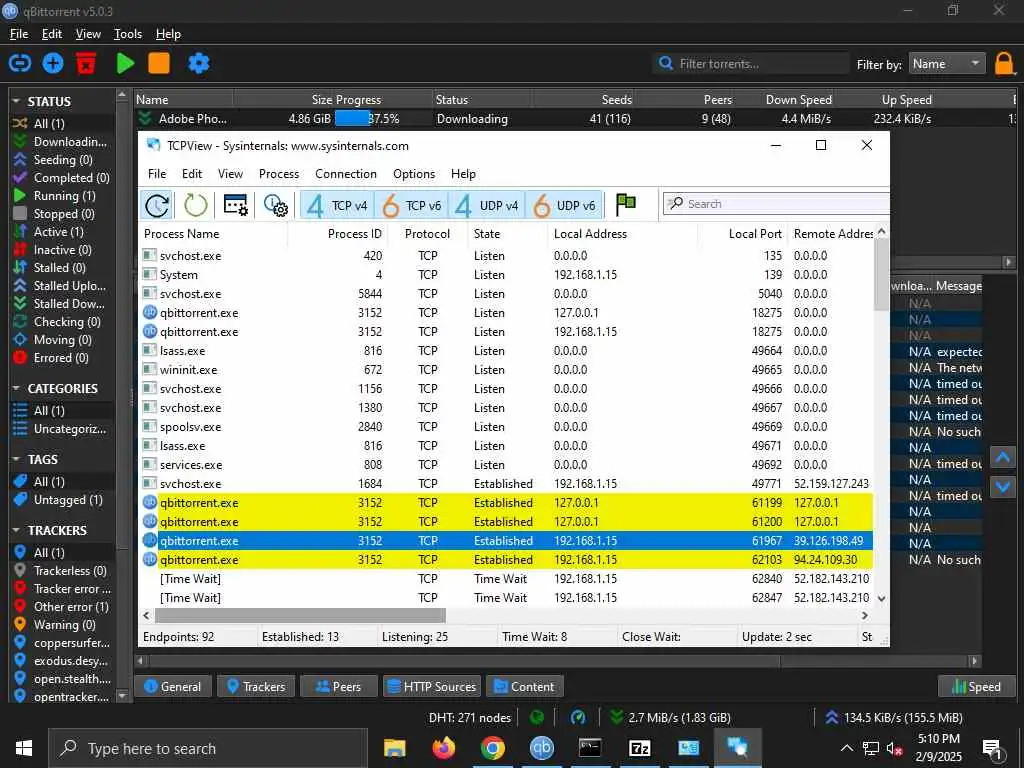
Task: Click the Add torrent link icon in qBittorrent
Action: pos(20,63)
